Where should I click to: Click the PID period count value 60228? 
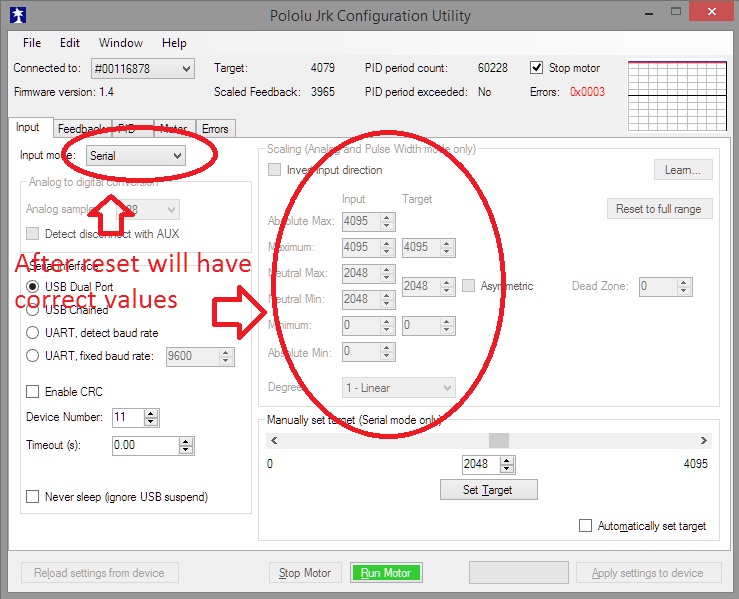pos(493,68)
